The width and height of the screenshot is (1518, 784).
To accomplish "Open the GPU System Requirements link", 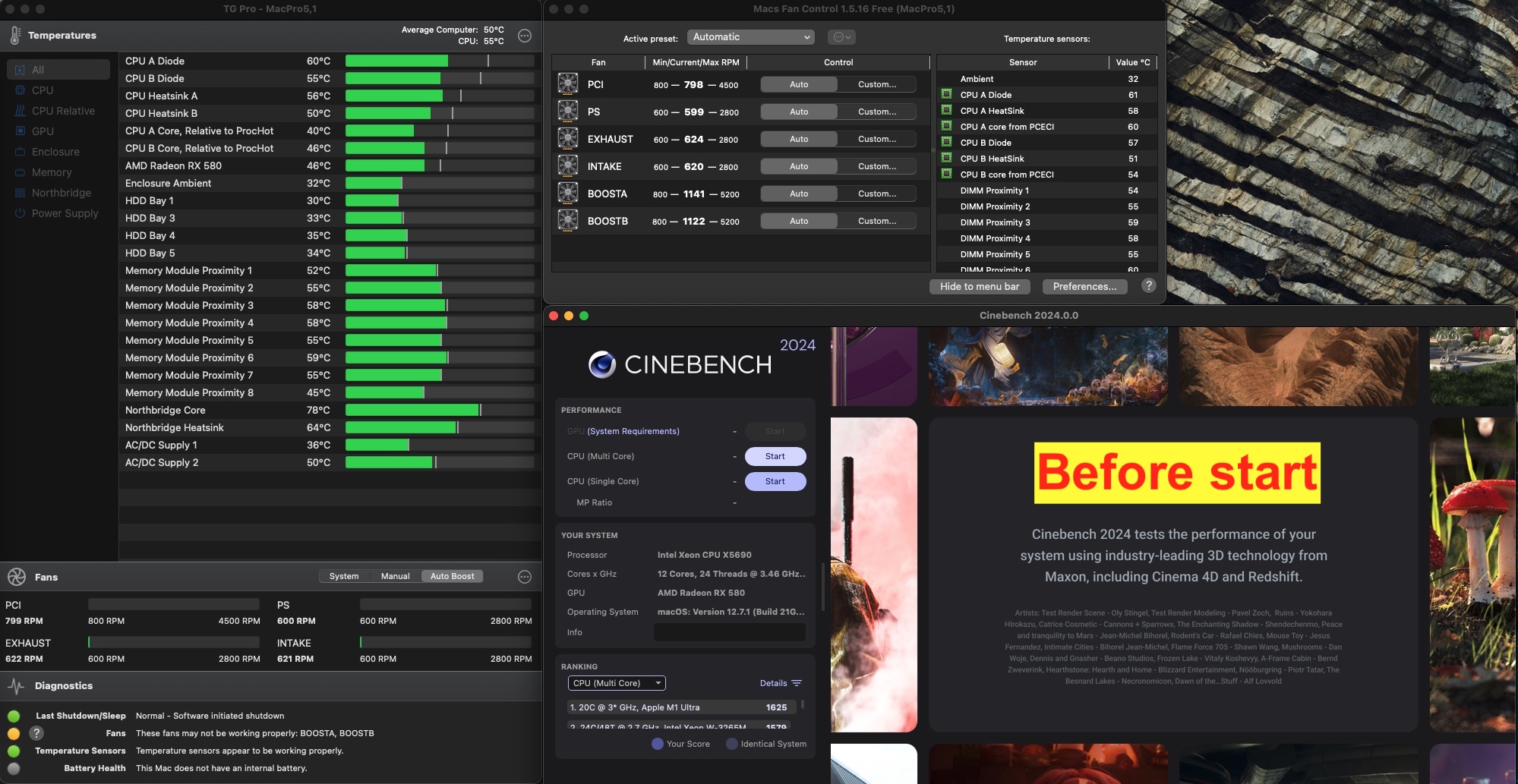I will point(633,431).
